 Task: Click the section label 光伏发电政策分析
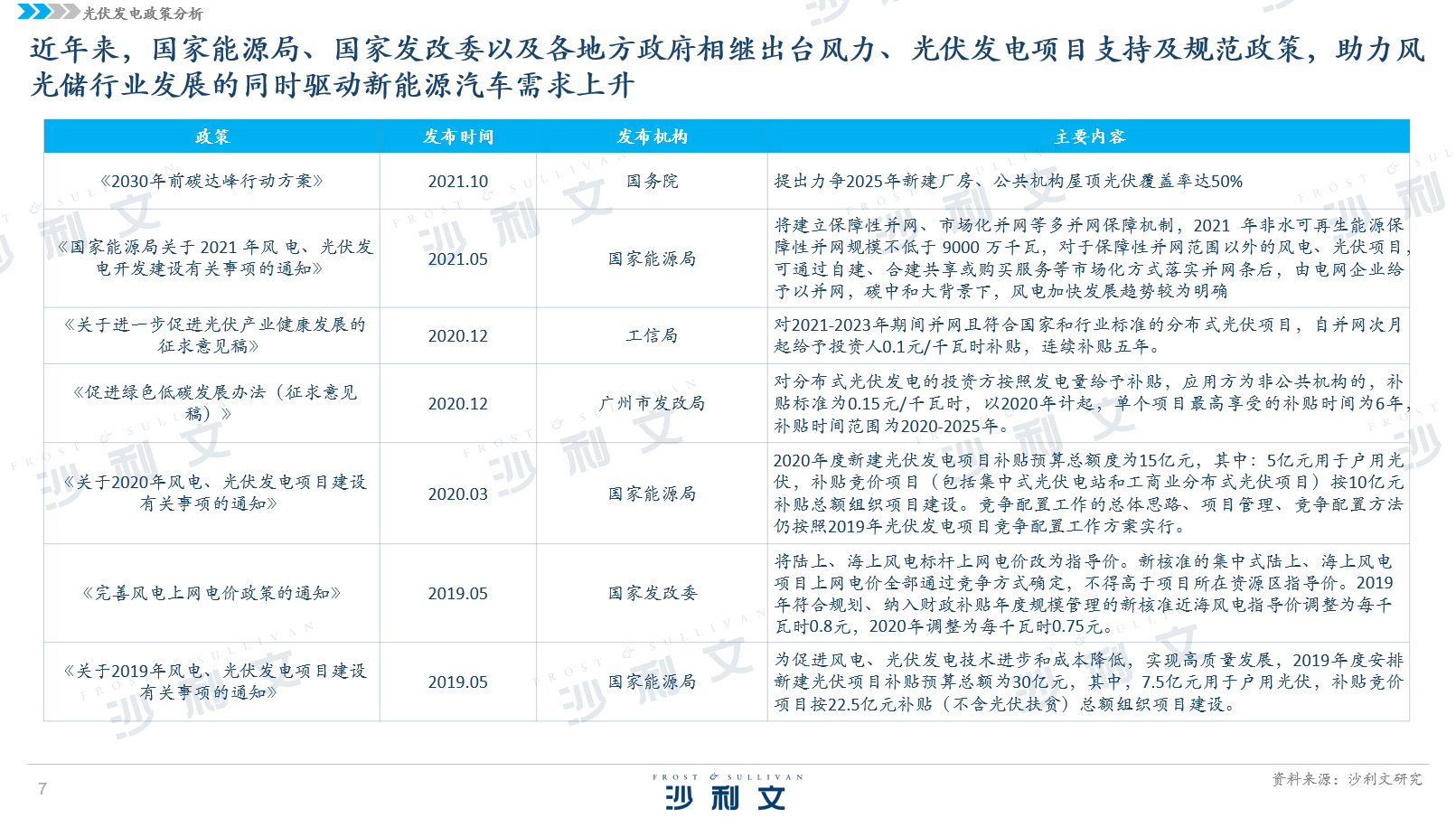tap(143, 14)
